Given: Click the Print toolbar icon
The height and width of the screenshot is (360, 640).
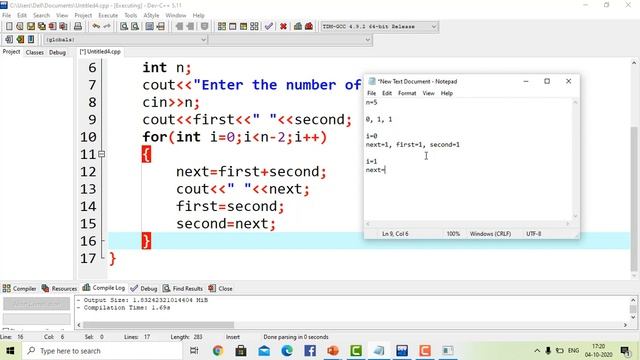Looking at the screenshot, I should [x=78, y=27].
